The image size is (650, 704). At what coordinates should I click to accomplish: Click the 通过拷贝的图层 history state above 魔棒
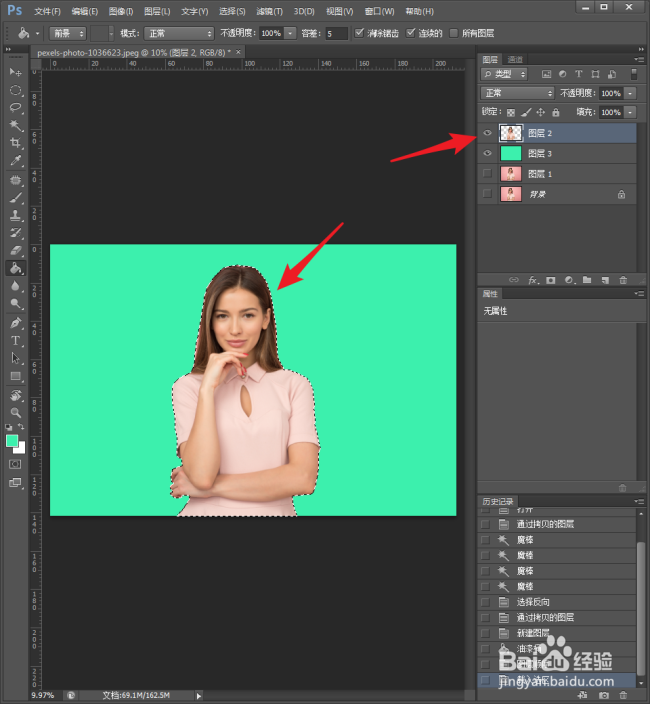tap(557, 524)
